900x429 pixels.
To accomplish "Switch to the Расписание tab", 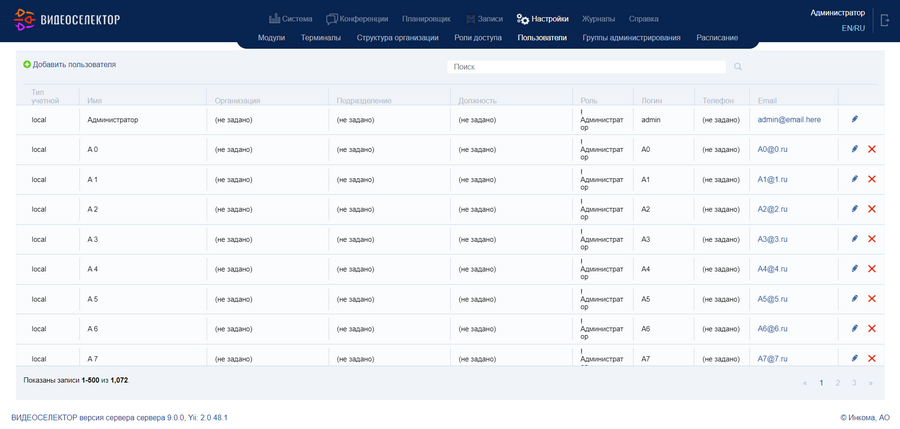I will (717, 38).
